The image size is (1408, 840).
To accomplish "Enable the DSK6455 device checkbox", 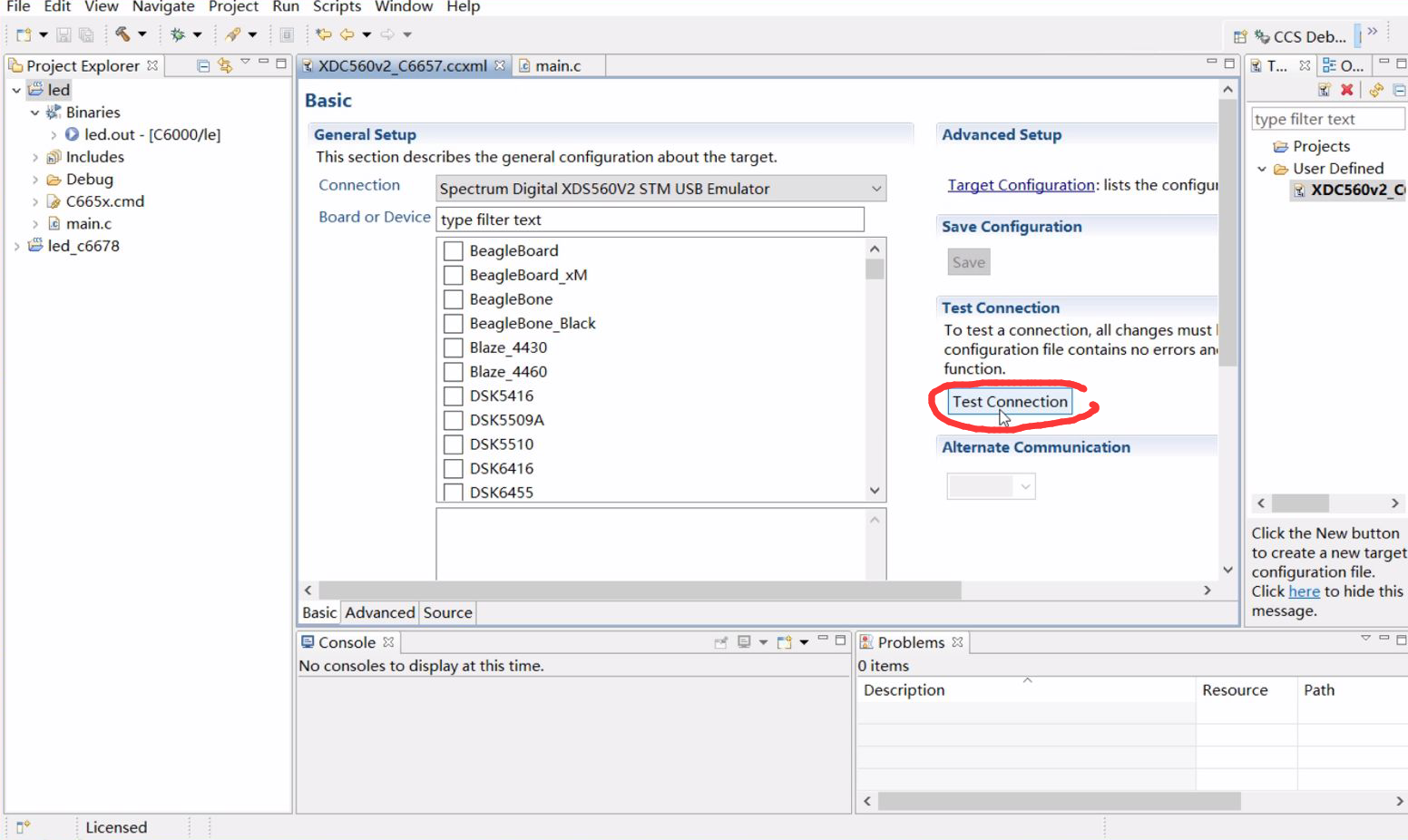I will [454, 492].
